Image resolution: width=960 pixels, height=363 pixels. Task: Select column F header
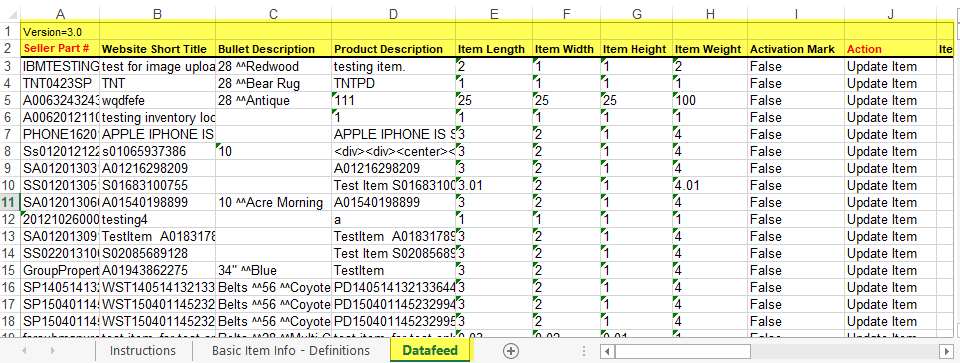pyautogui.click(x=566, y=13)
